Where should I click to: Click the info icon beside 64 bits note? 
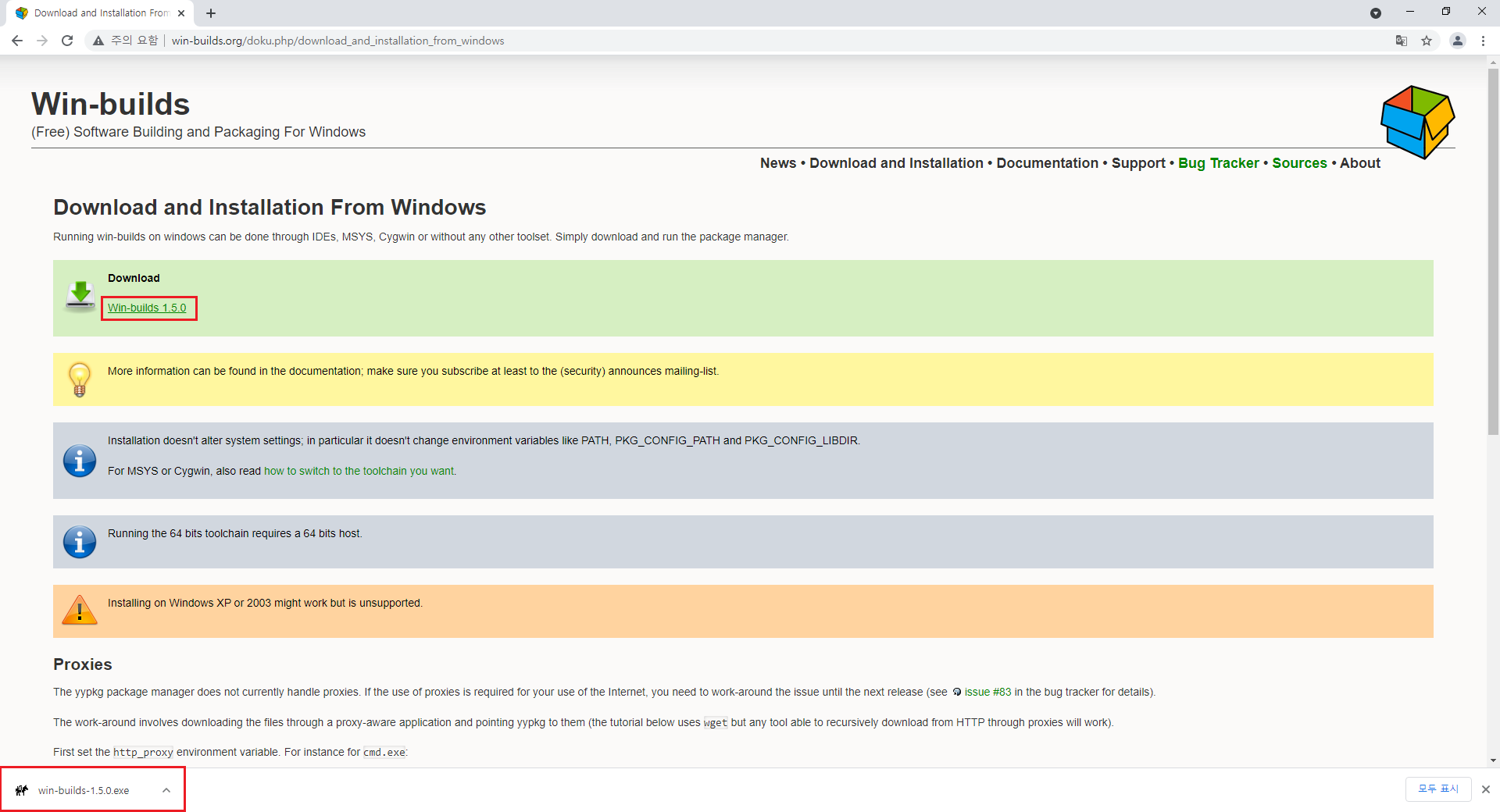click(x=80, y=542)
